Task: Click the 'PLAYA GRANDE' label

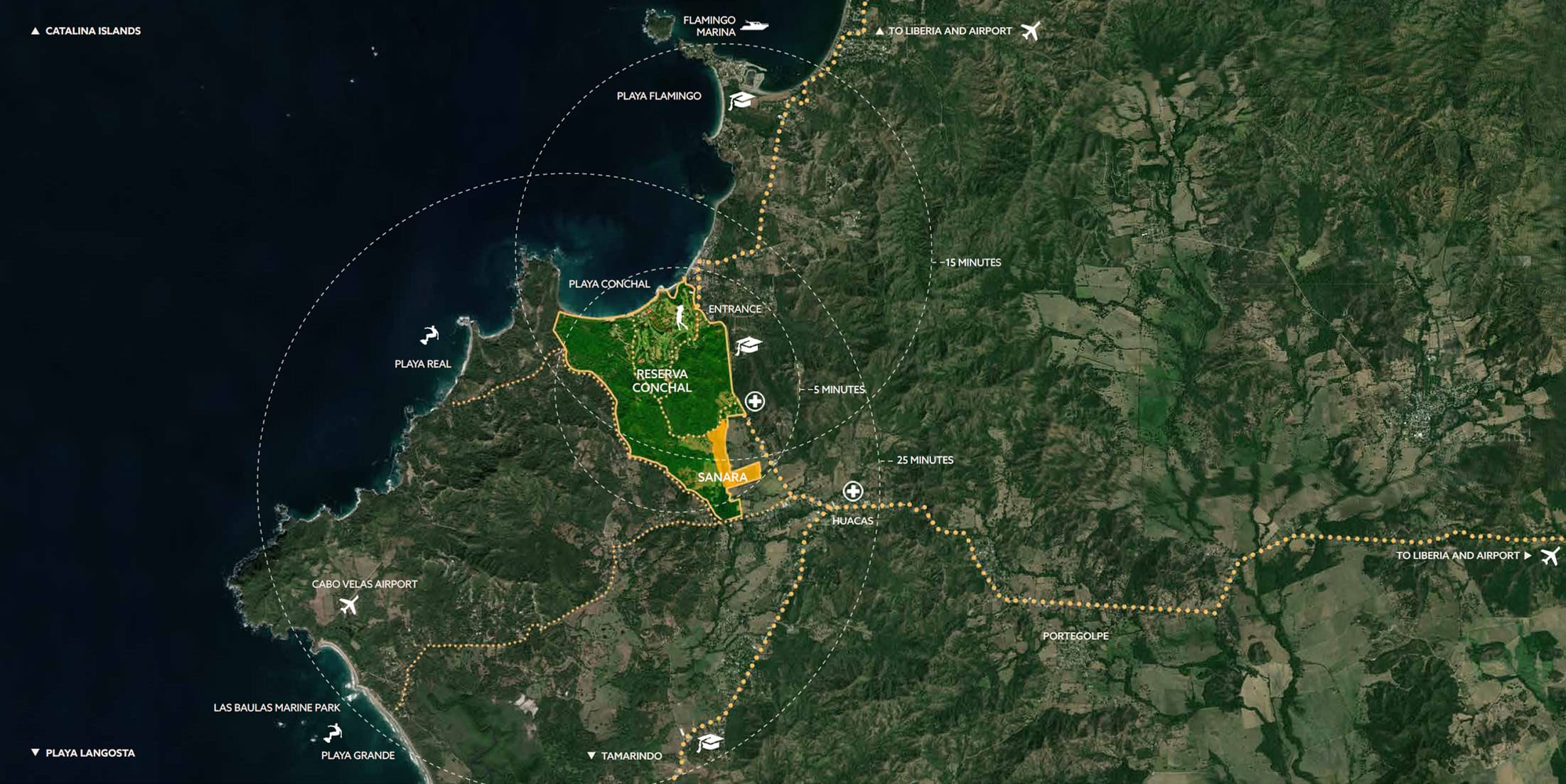Action: pos(358,755)
